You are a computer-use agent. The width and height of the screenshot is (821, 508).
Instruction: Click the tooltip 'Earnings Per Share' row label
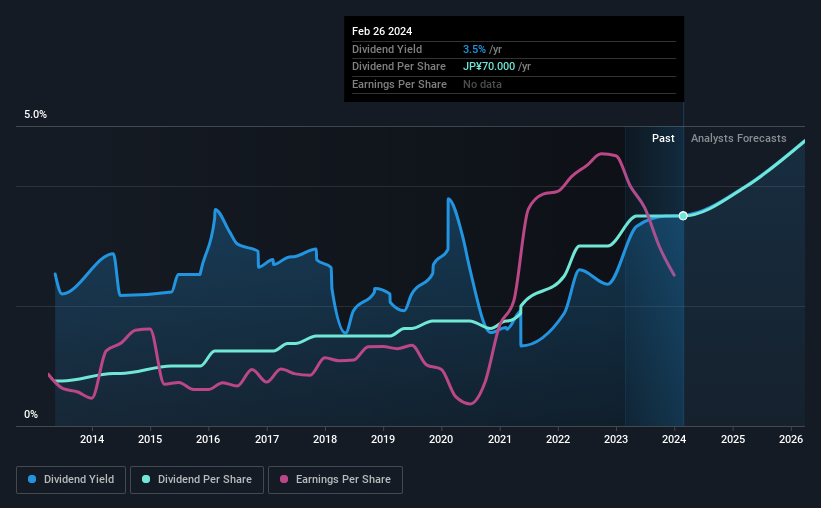point(400,84)
